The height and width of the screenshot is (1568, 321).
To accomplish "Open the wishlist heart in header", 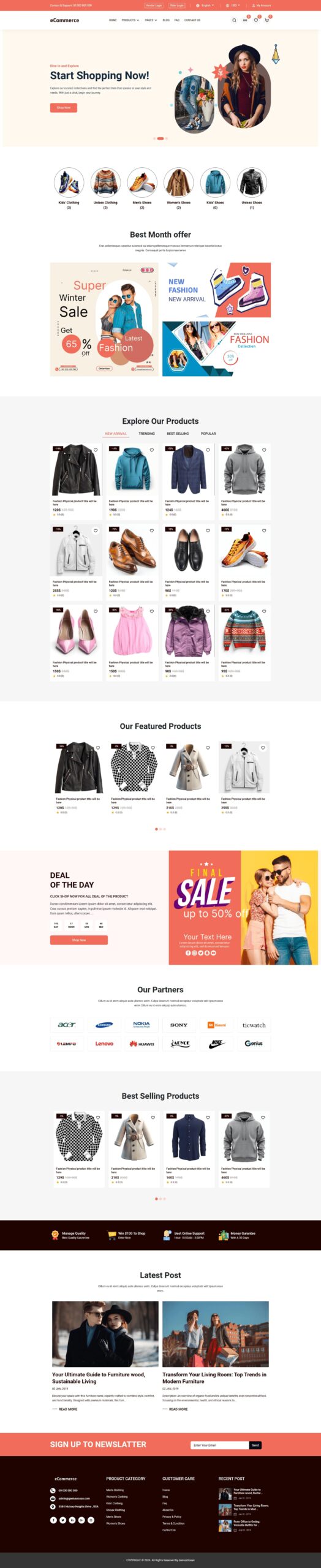I will tap(256, 20).
